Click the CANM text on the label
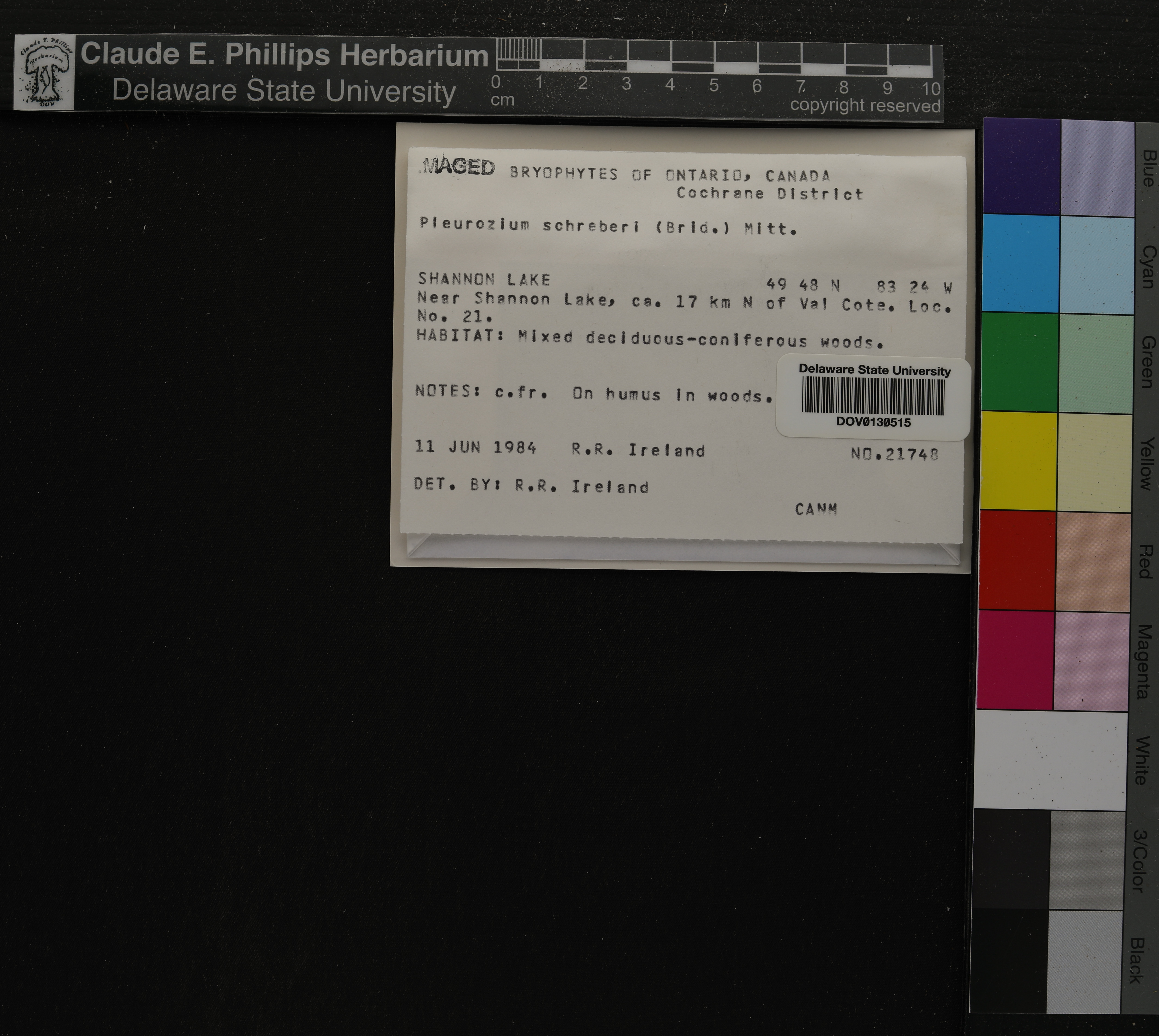1159x1036 pixels. (816, 509)
